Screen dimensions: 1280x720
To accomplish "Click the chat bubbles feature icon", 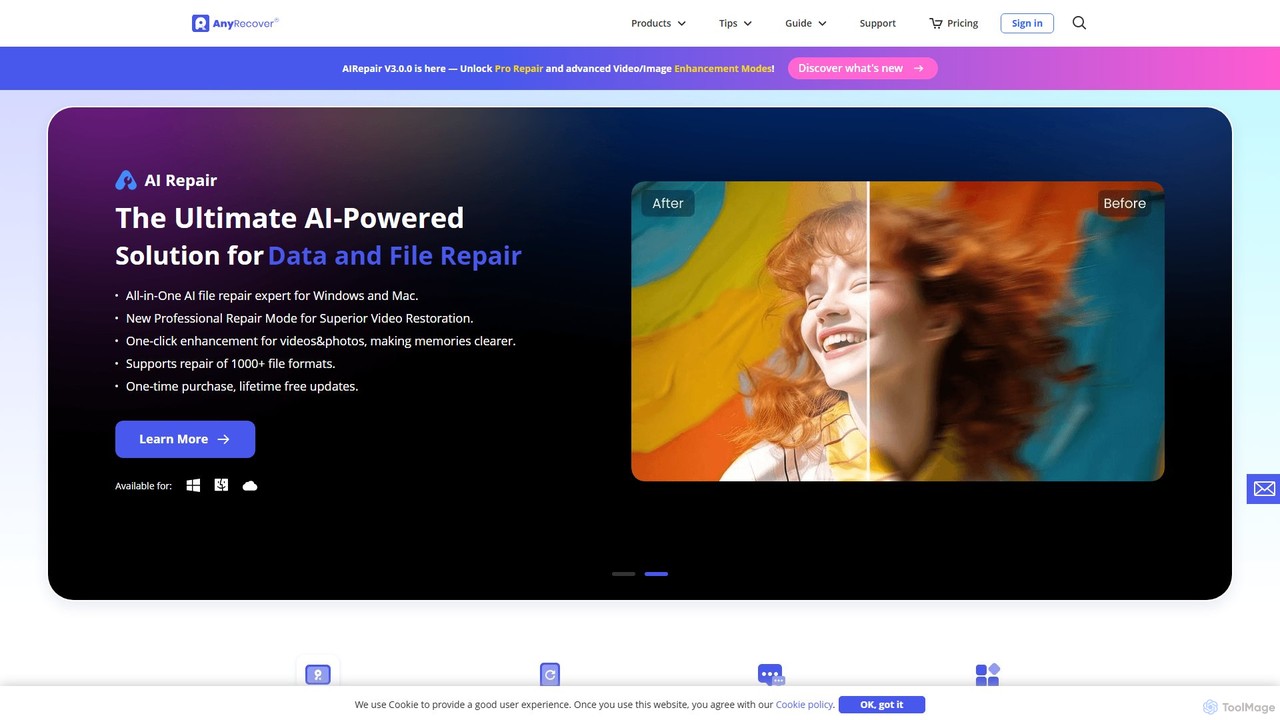I will click(770, 675).
